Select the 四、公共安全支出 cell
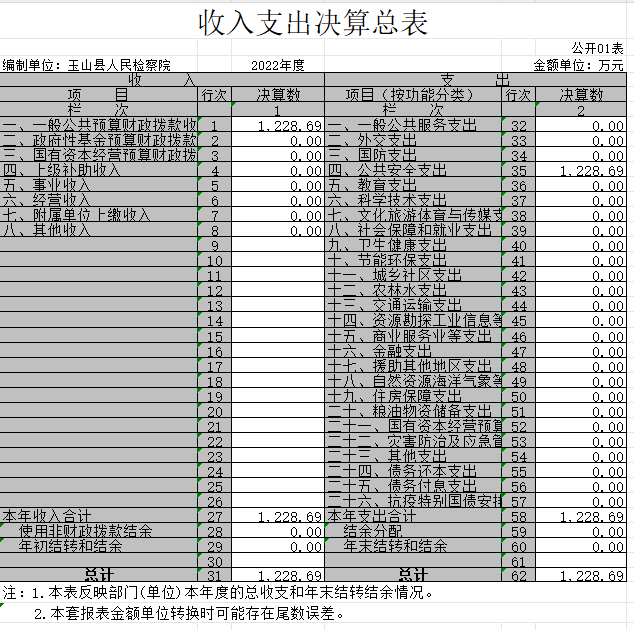Image resolution: width=634 pixels, height=630 pixels. pos(413,170)
